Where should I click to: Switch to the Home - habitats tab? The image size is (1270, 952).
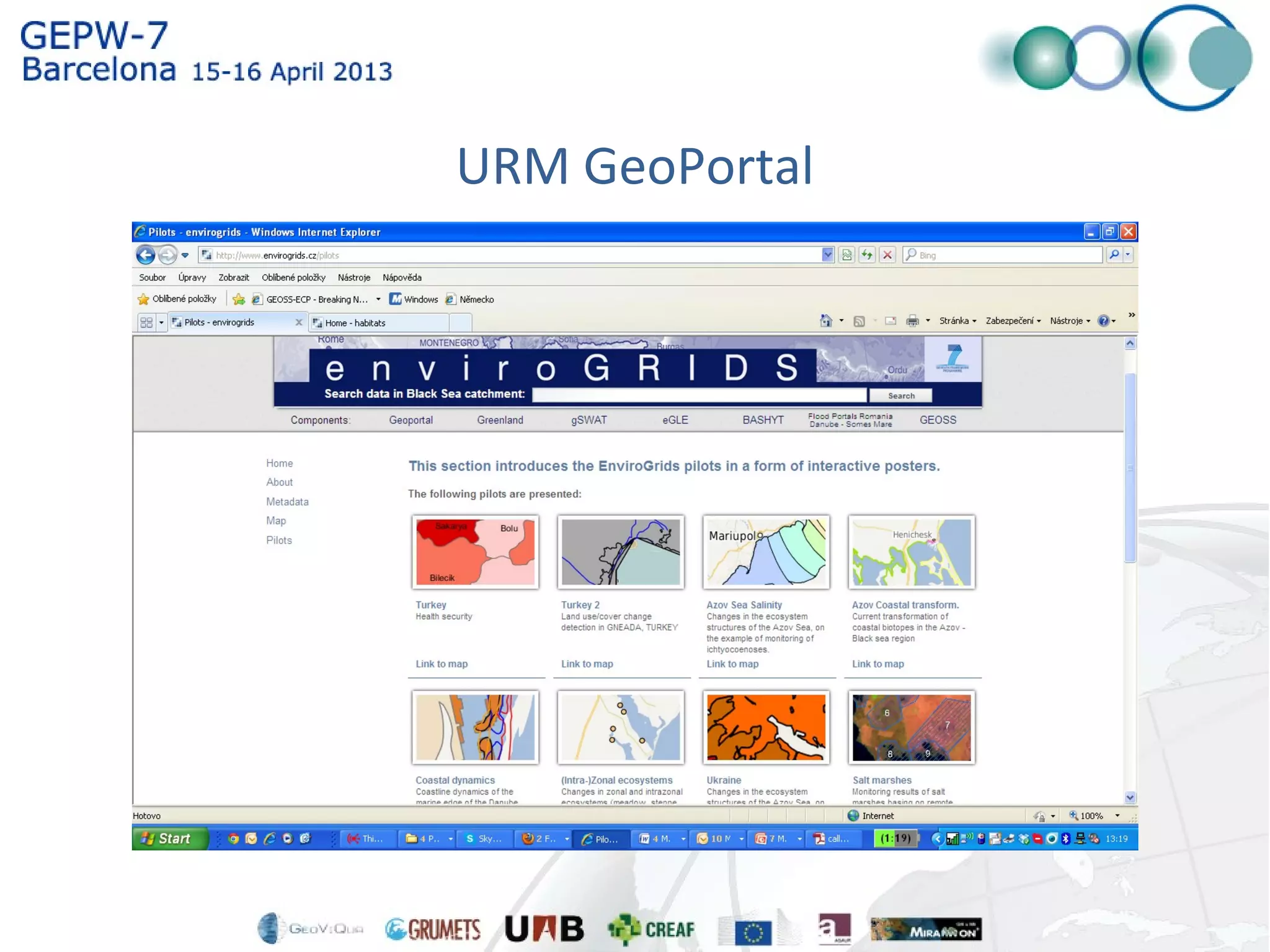379,323
